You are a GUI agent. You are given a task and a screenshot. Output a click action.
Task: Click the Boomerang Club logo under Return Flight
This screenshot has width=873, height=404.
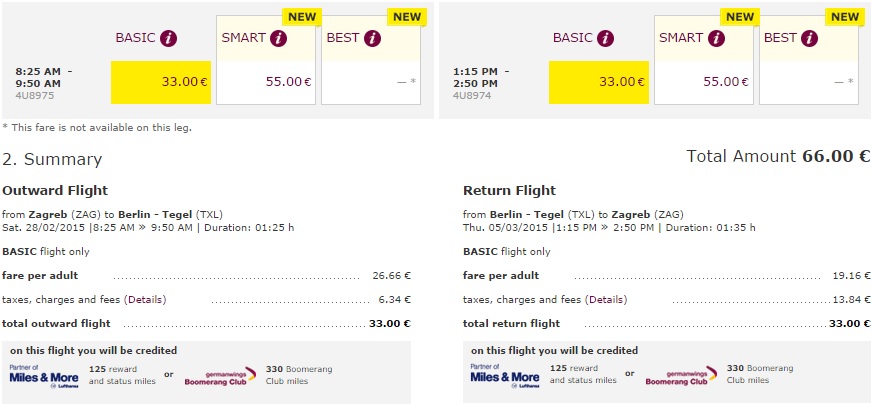682,375
